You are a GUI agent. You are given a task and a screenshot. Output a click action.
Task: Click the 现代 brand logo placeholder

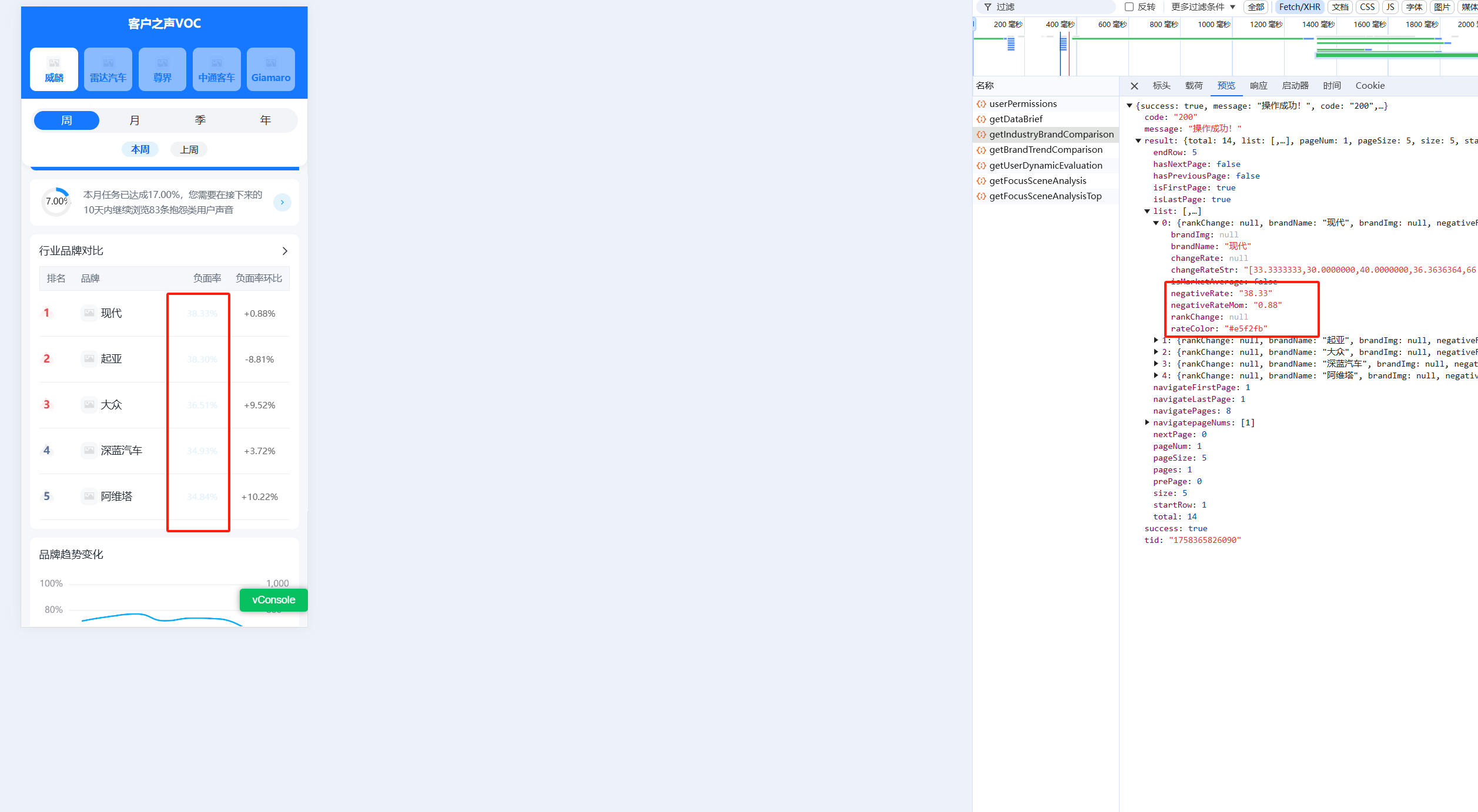point(89,313)
